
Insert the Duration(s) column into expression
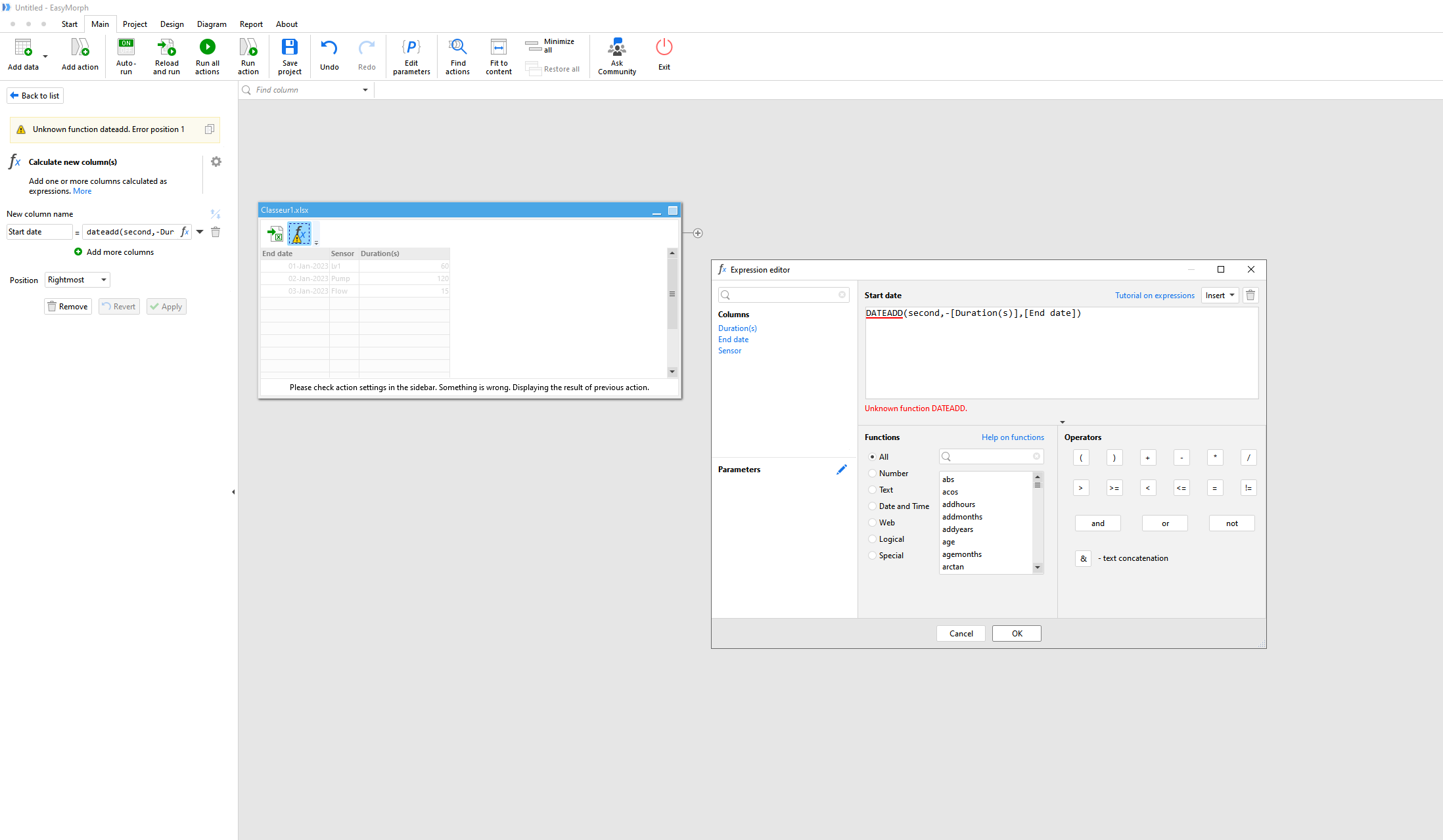click(x=737, y=328)
